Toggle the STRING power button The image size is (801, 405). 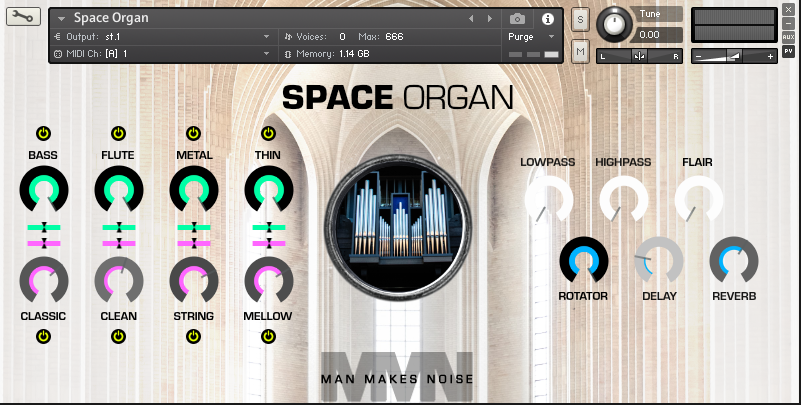[x=193, y=336]
